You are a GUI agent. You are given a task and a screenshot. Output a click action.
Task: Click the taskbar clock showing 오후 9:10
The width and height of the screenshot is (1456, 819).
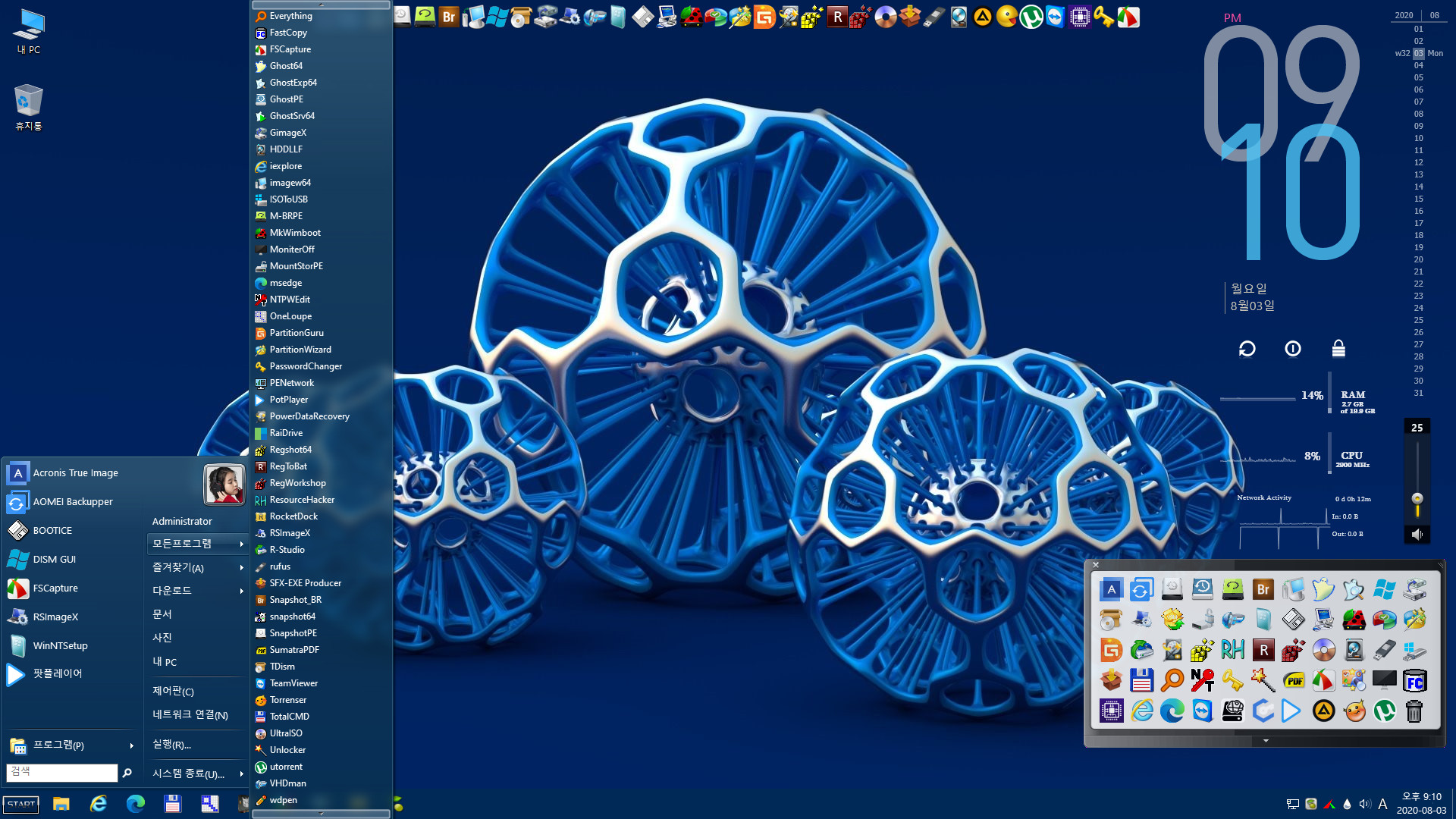[x=1421, y=797]
